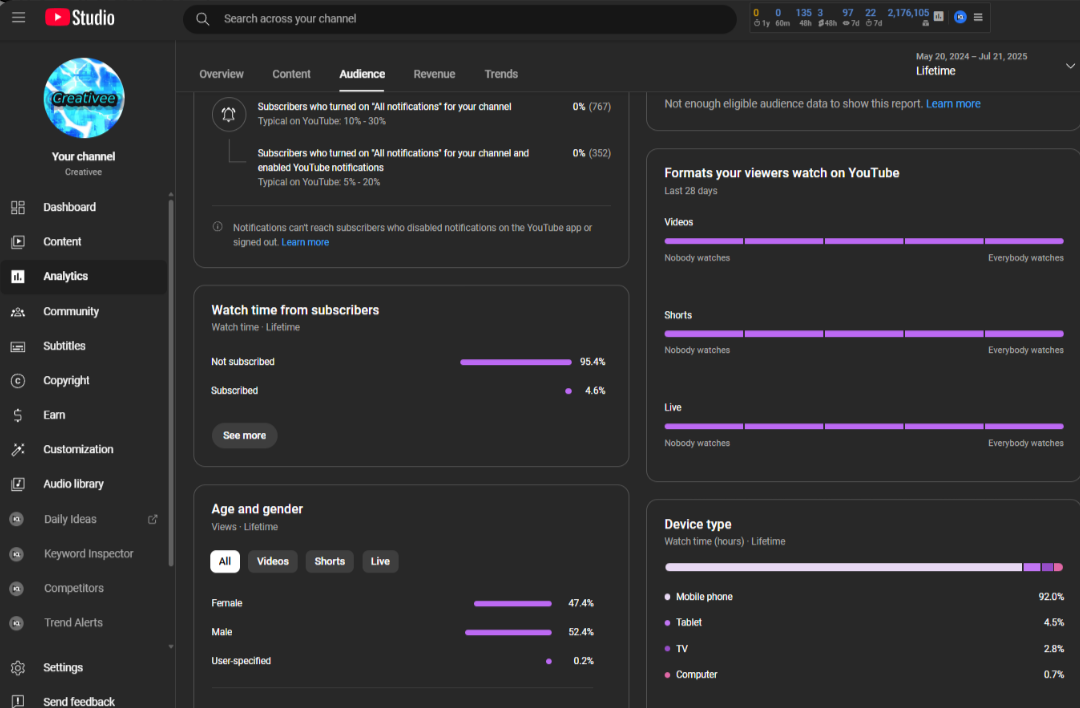Open the Trends analytics tab
Viewport: 1080px width, 708px height.
coord(501,74)
